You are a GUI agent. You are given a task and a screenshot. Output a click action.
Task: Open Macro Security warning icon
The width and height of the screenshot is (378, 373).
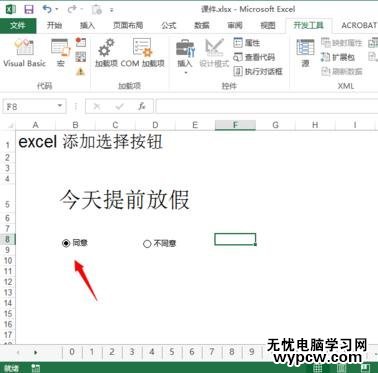click(80, 71)
